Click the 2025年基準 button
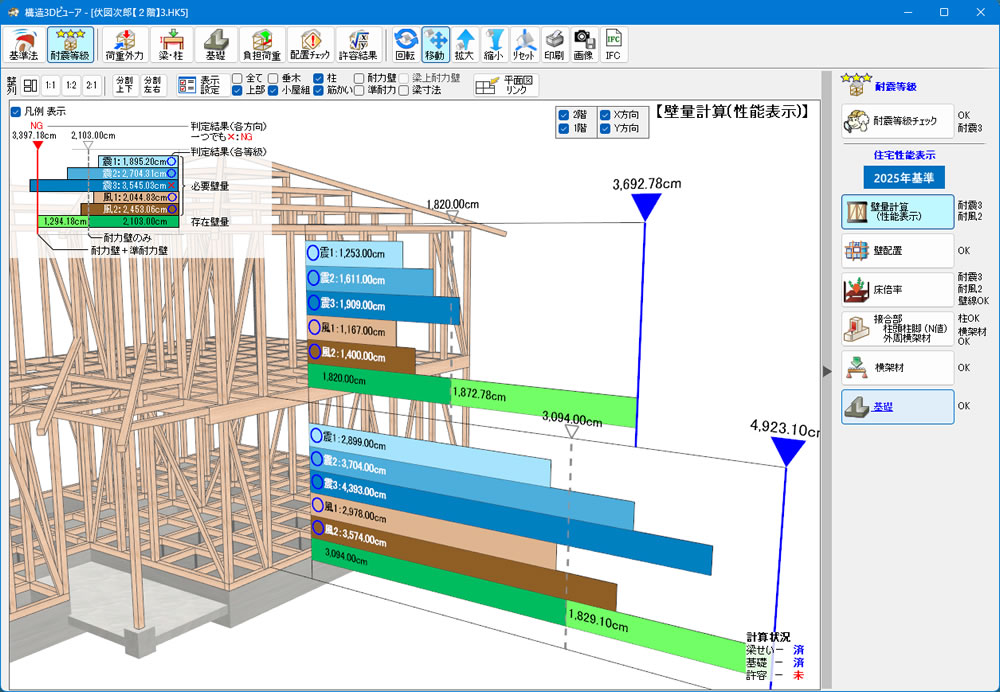Image resolution: width=1000 pixels, height=692 pixels. 903,178
